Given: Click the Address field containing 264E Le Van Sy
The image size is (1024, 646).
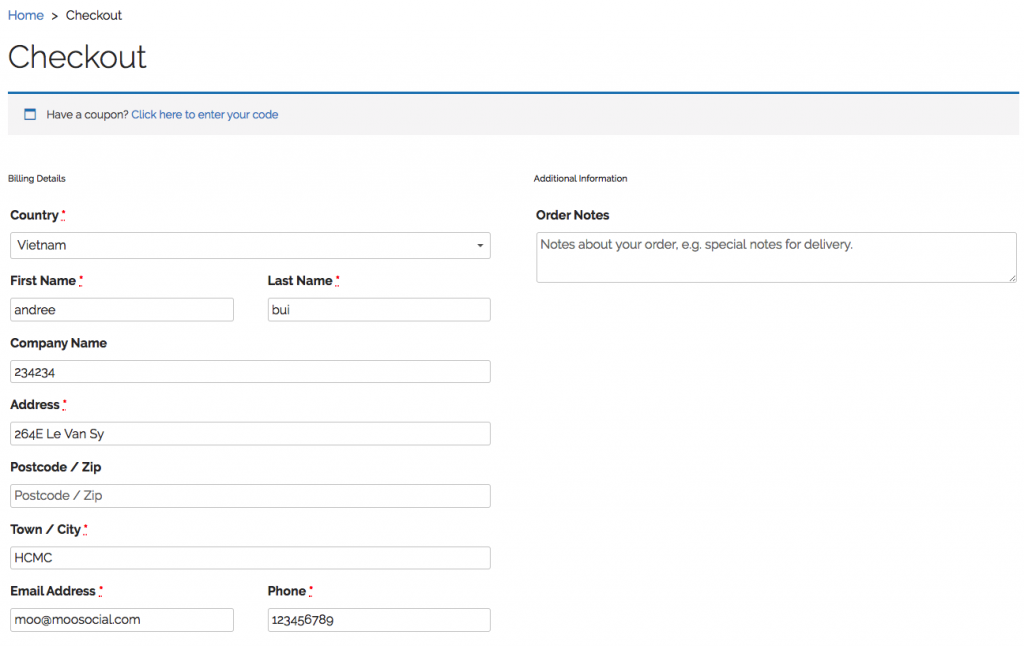Looking at the screenshot, I should (250, 434).
